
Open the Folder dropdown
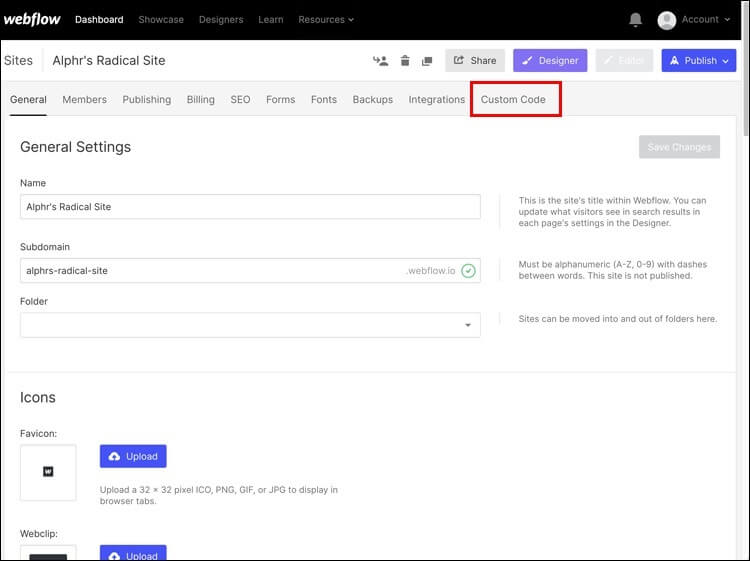coord(250,325)
